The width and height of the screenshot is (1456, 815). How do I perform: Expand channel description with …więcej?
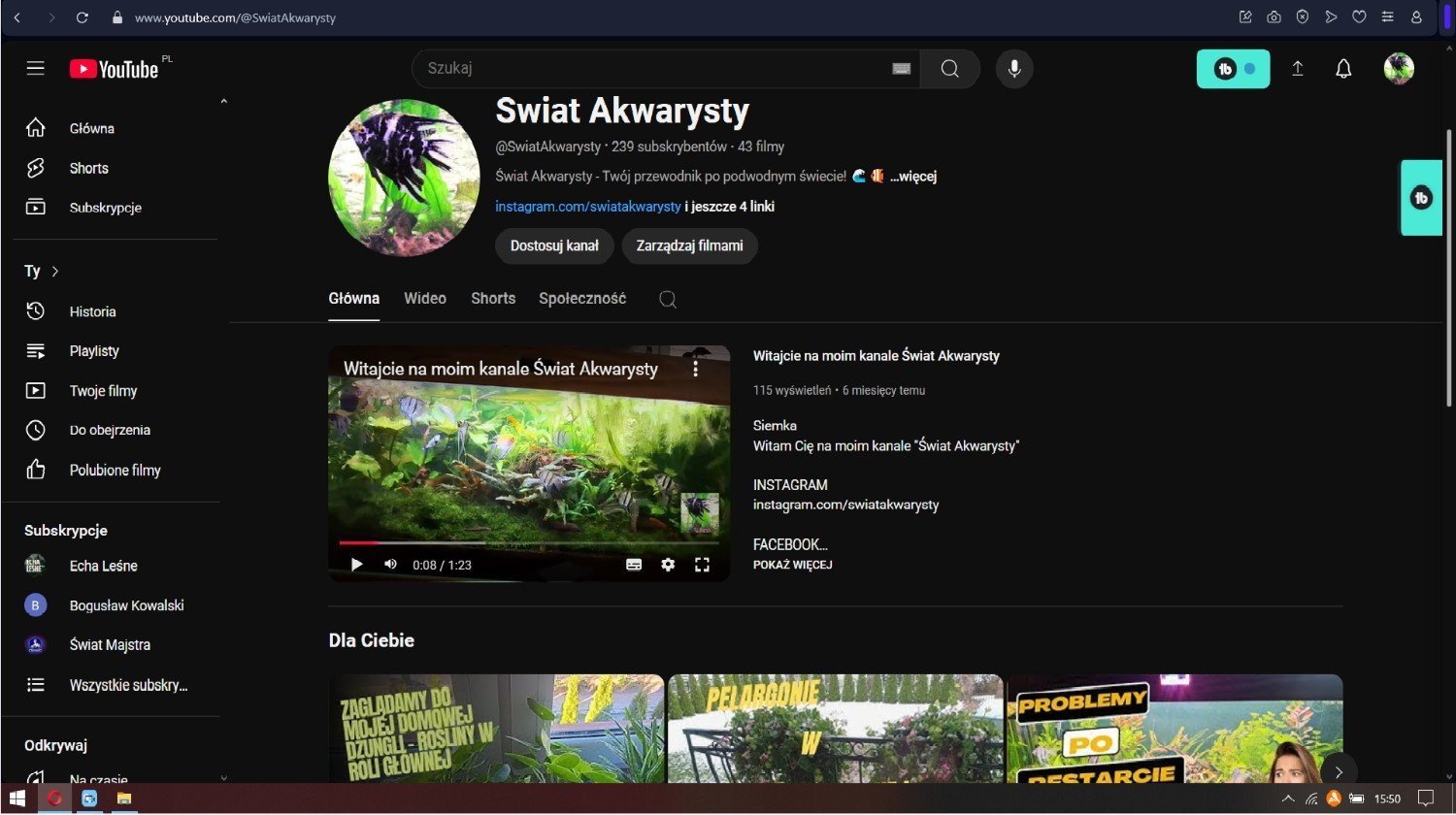coord(913,177)
